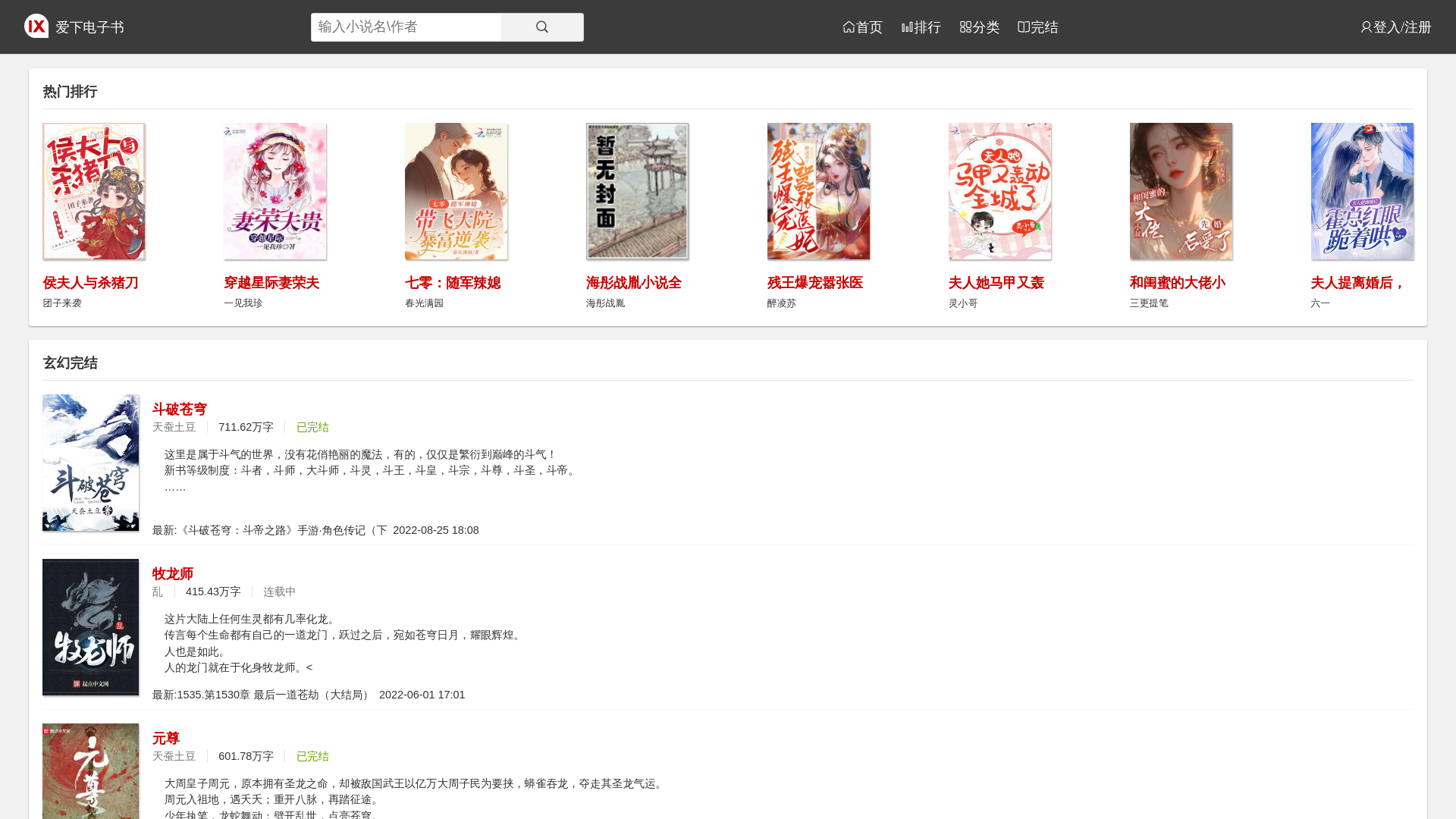This screenshot has height=819, width=1456.
Task: Click 711.62万字 word count
Action: (x=246, y=428)
